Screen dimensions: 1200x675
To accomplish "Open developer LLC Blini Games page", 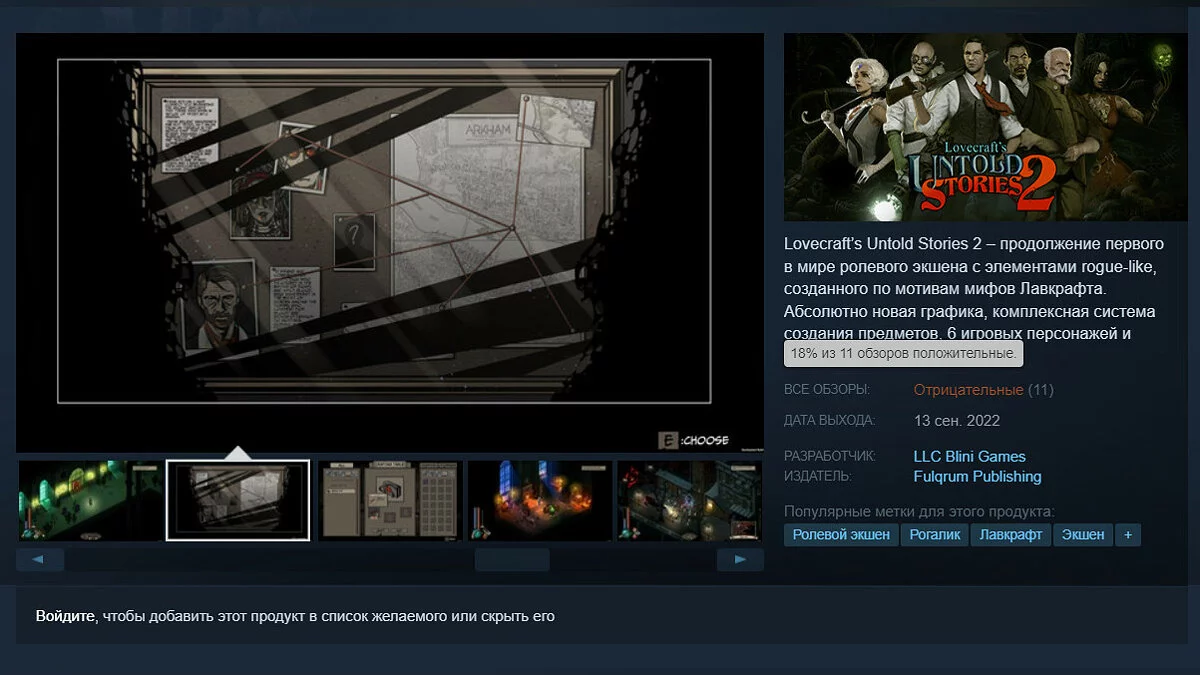I will coord(970,456).
